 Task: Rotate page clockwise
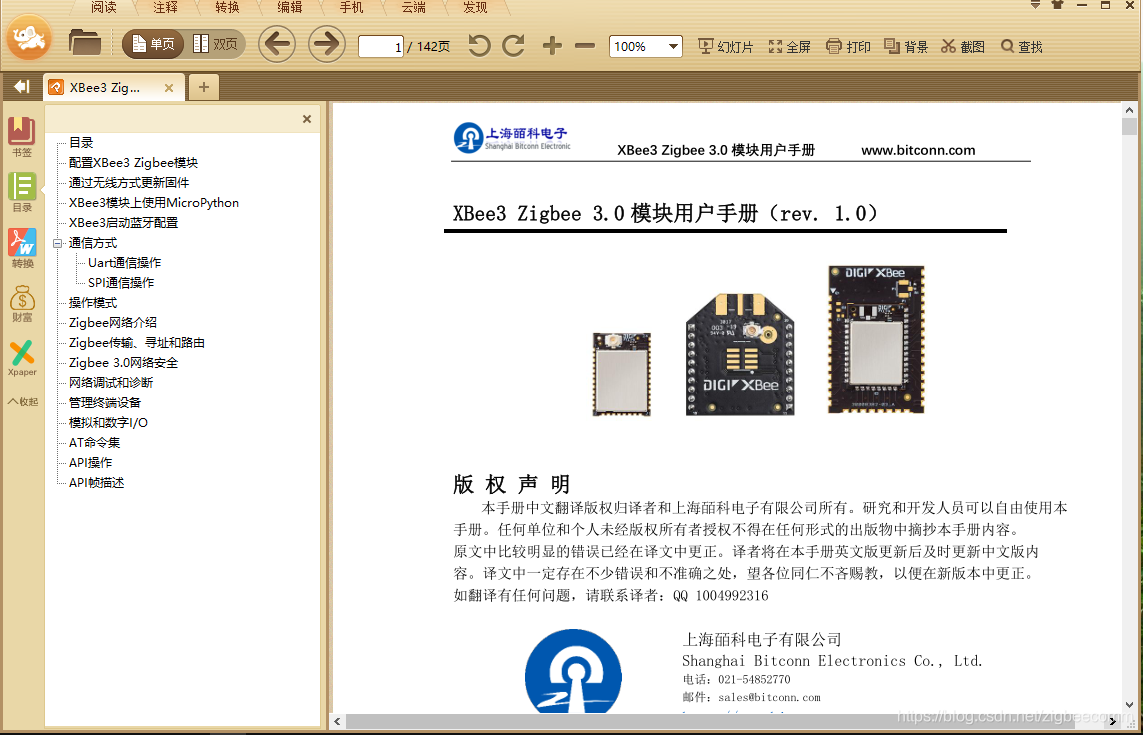pyautogui.click(x=514, y=46)
